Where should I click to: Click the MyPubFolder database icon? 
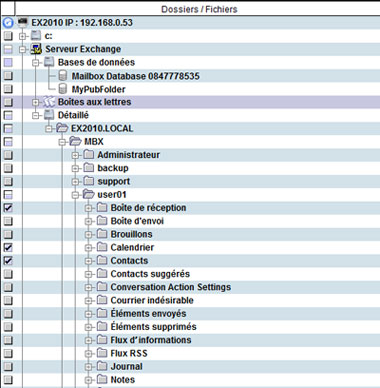[x=63, y=89]
